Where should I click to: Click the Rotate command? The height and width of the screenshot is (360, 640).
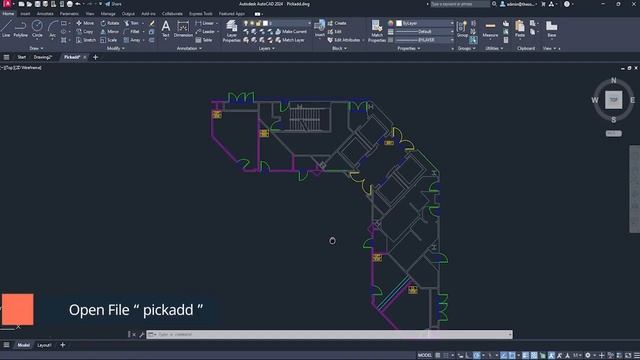(110, 23)
